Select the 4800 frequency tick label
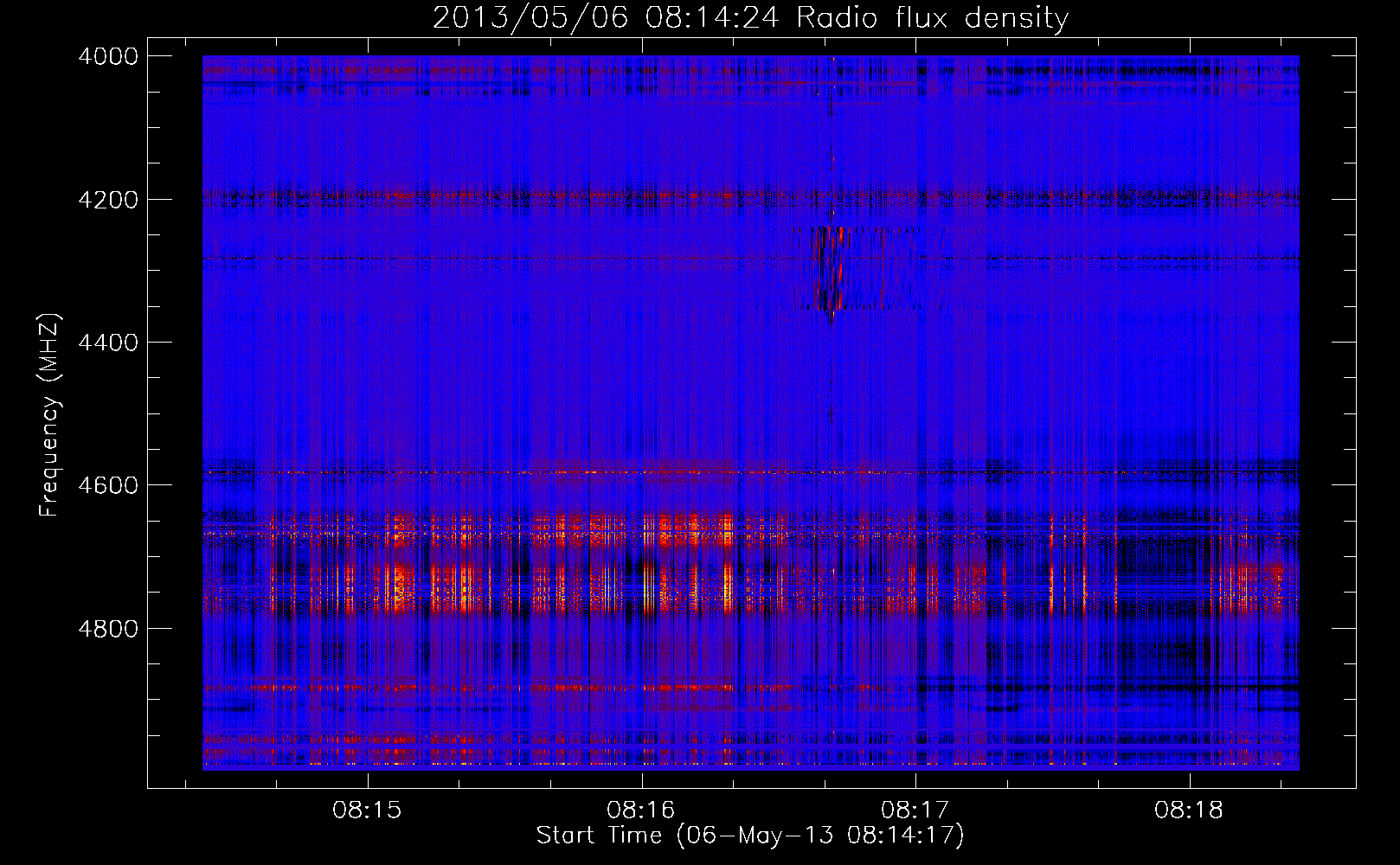The height and width of the screenshot is (865, 1400). coord(108,629)
